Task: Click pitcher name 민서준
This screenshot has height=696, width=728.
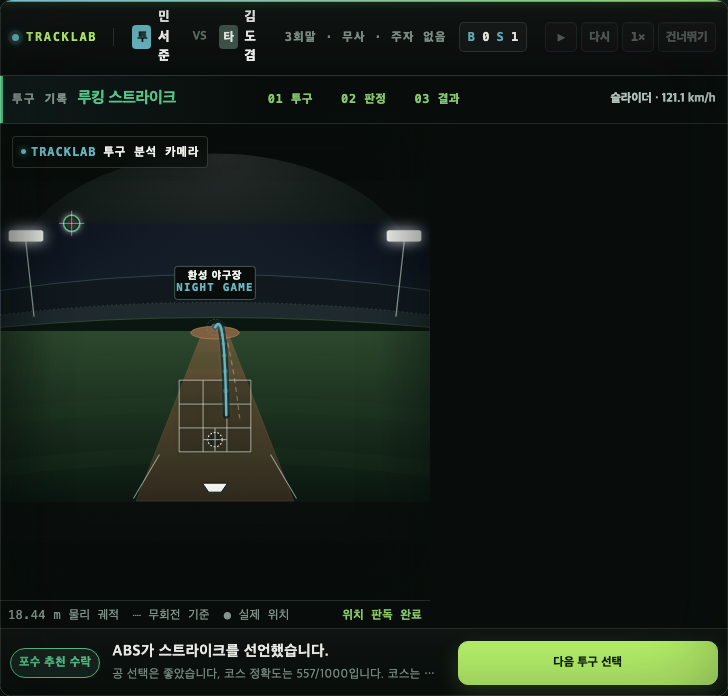Action: pos(163,36)
